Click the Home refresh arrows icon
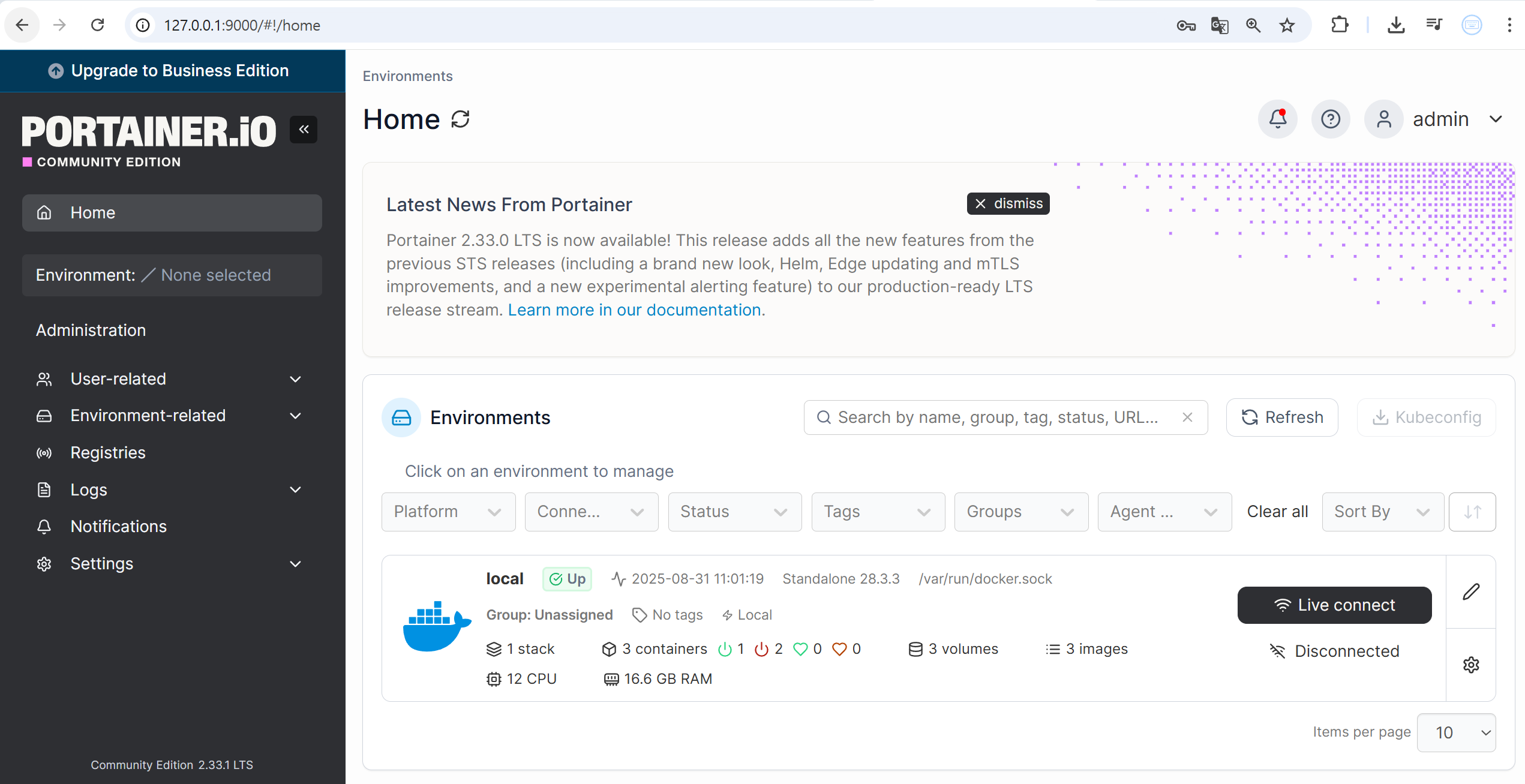Image resolution: width=1525 pixels, height=784 pixels. (x=461, y=119)
